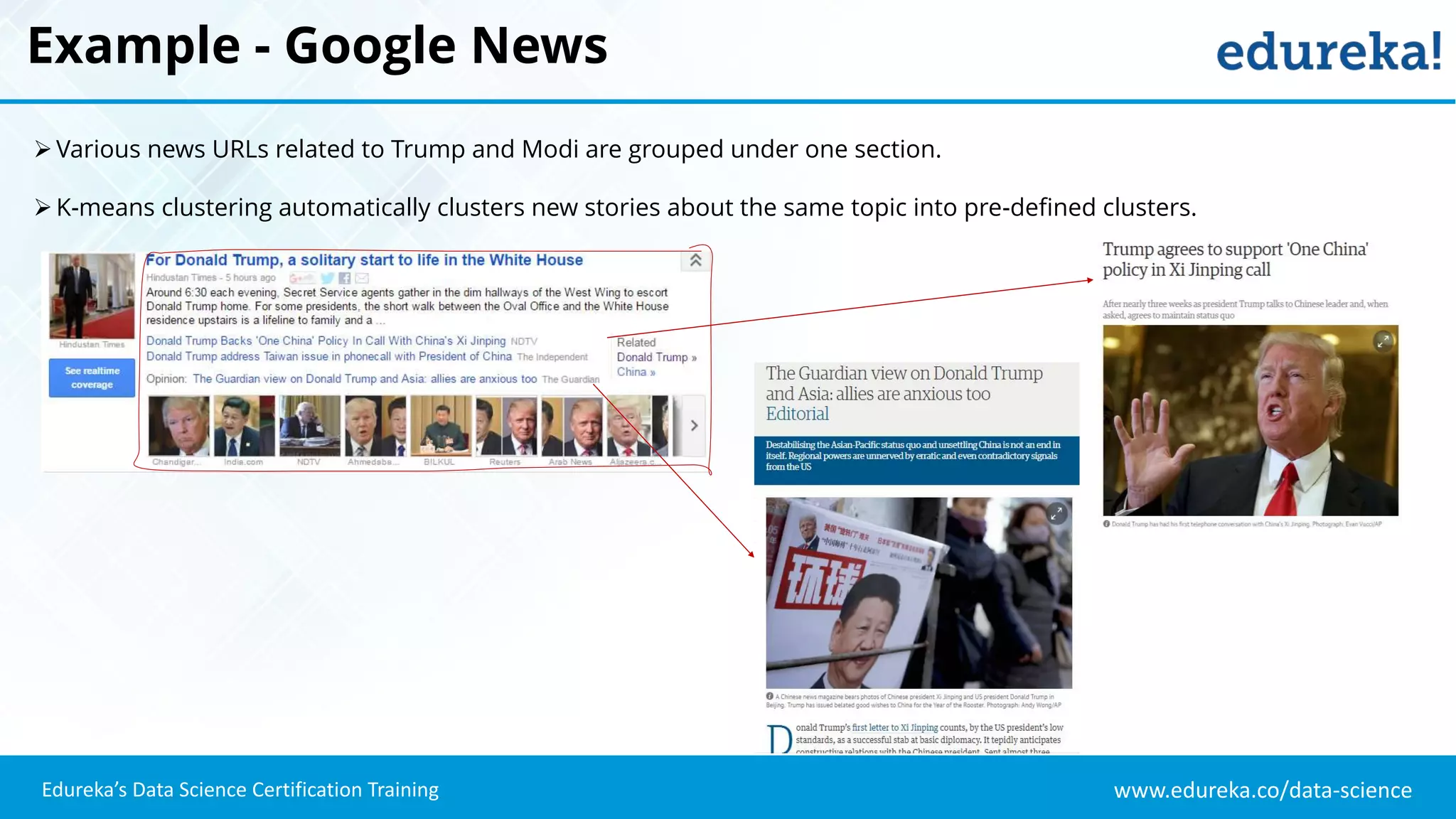Select the NDTV phone-call thumbnail
The width and height of the screenshot is (1456, 819).
coord(309,426)
